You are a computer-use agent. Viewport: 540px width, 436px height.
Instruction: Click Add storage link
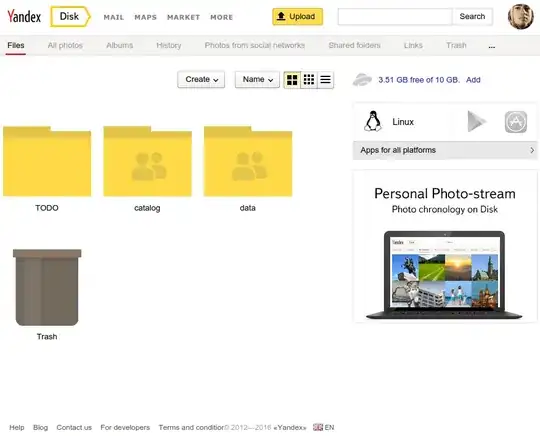[473, 80]
